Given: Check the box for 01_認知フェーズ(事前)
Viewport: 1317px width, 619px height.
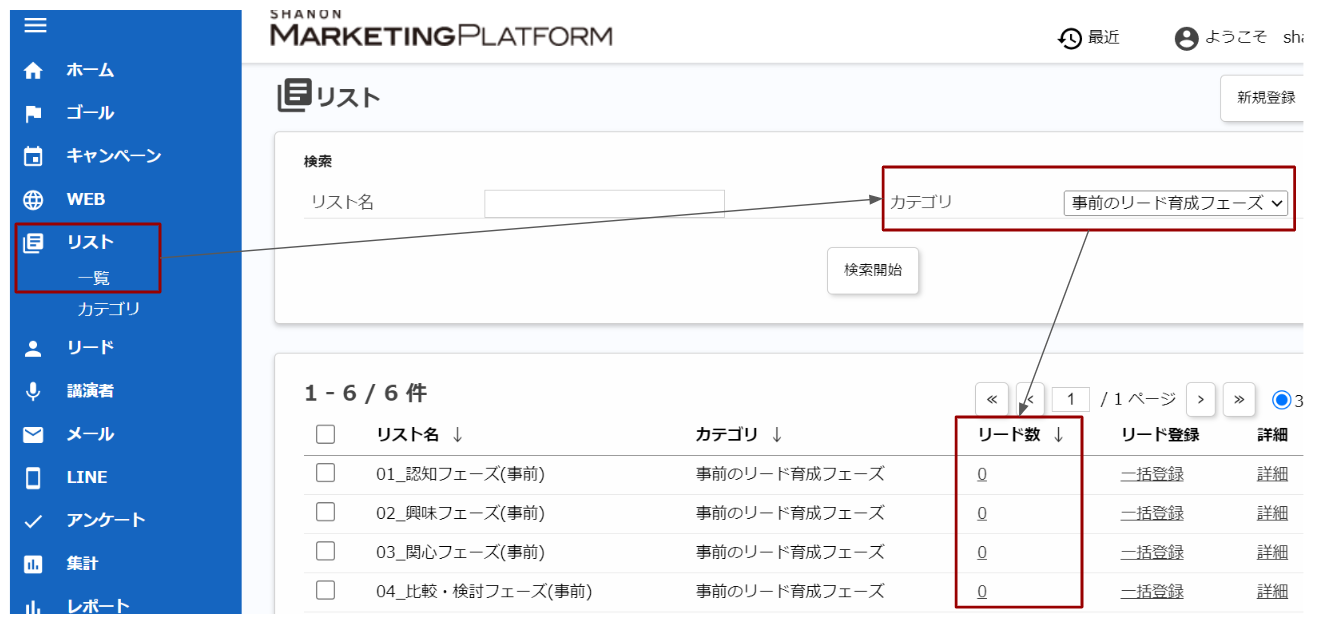Looking at the screenshot, I should pyautogui.click(x=325, y=473).
